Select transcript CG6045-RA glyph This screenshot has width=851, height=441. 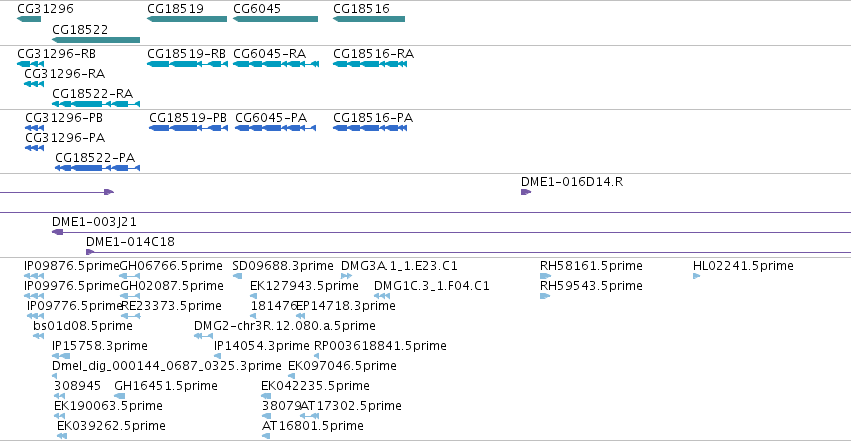point(276,64)
